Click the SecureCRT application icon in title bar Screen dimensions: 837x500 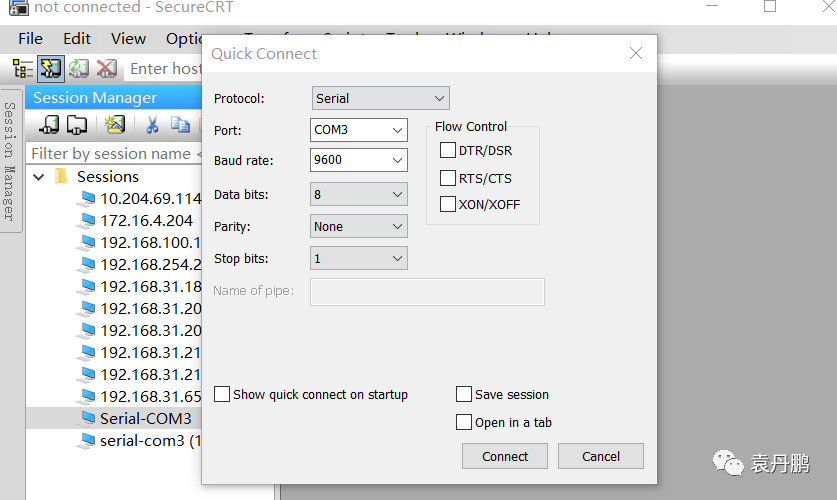click(19, 7)
